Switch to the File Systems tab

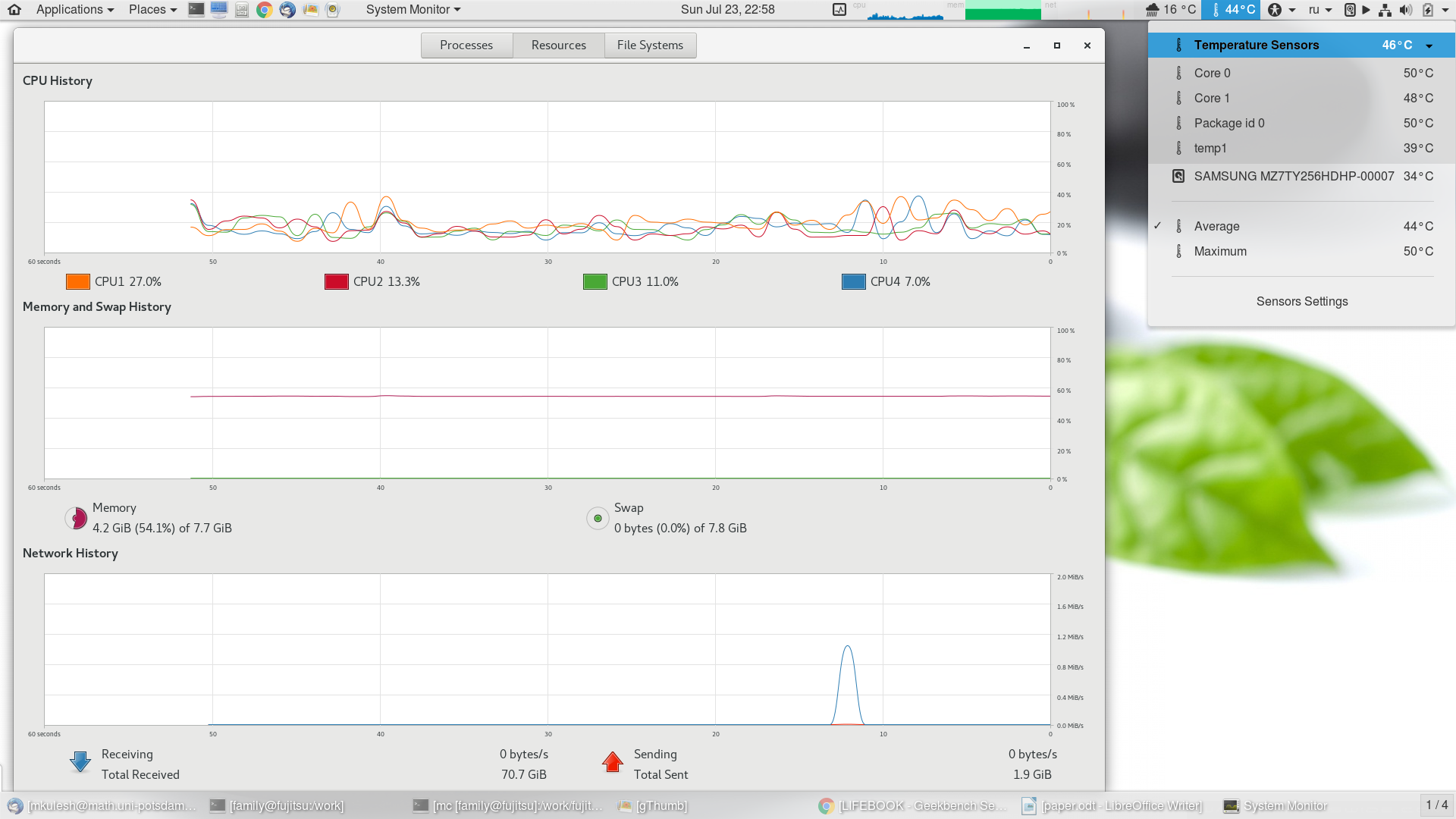[x=650, y=45]
